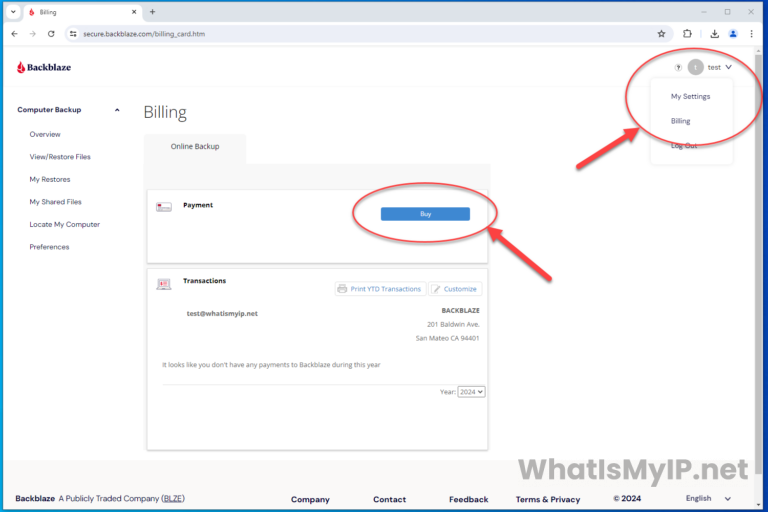Viewport: 768px width, 512px height.
Task: Collapse the Computer Backup sidebar section
Action: [x=117, y=110]
